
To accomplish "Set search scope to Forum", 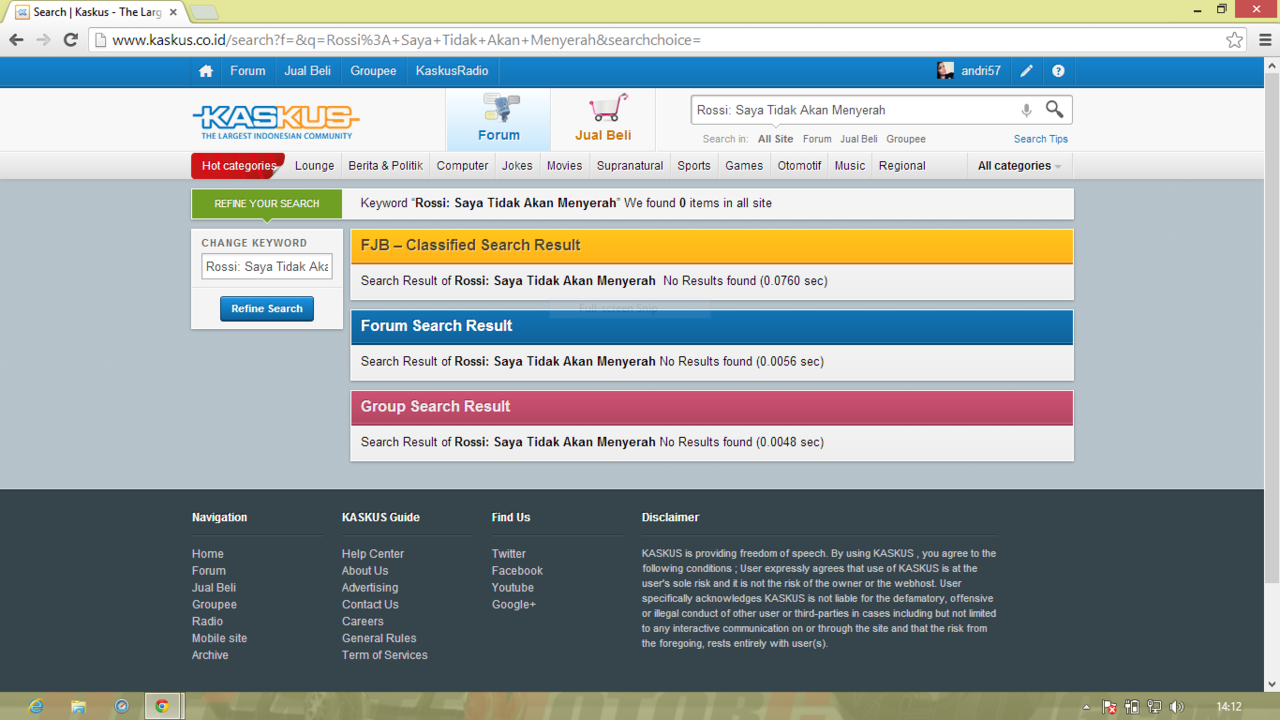I will [x=817, y=139].
